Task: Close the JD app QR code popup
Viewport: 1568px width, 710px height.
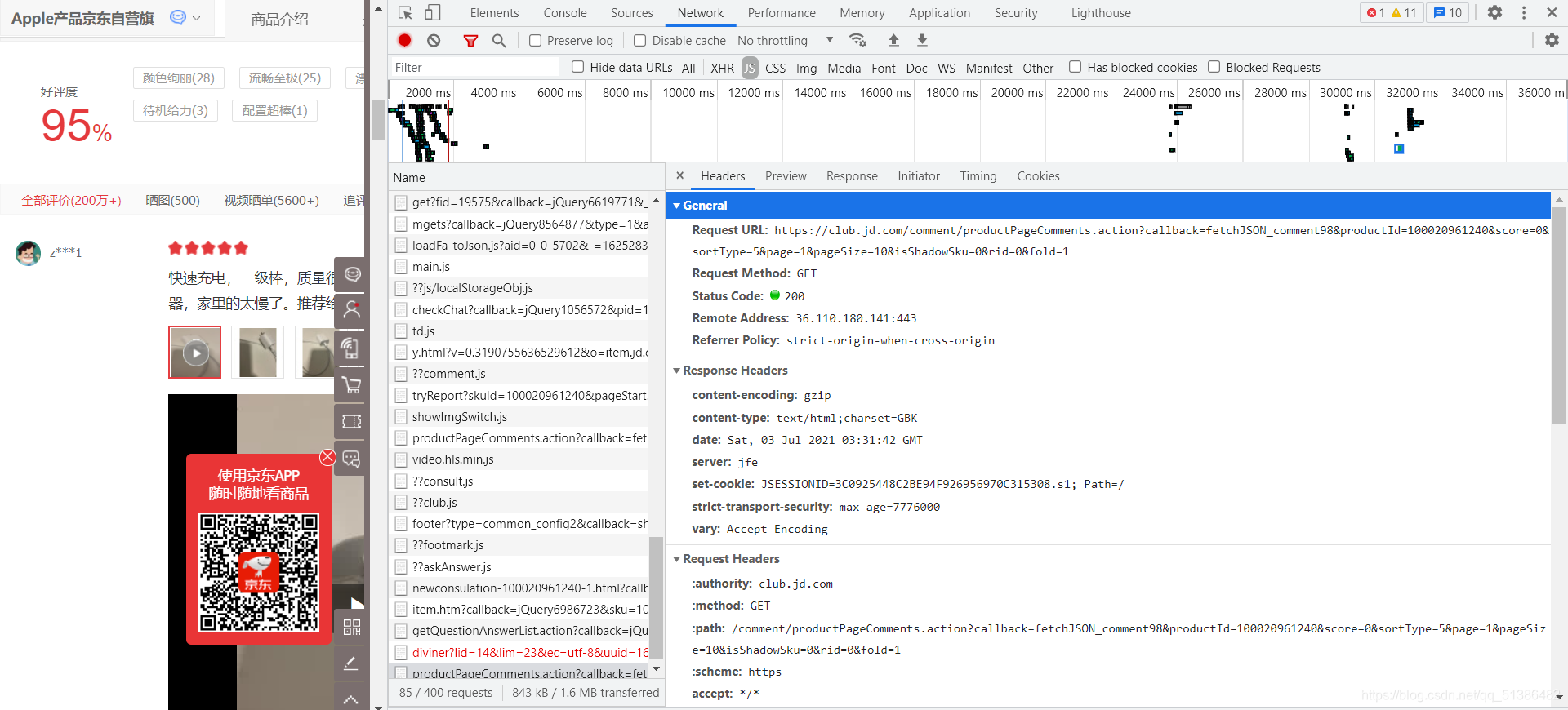Action: pos(327,457)
